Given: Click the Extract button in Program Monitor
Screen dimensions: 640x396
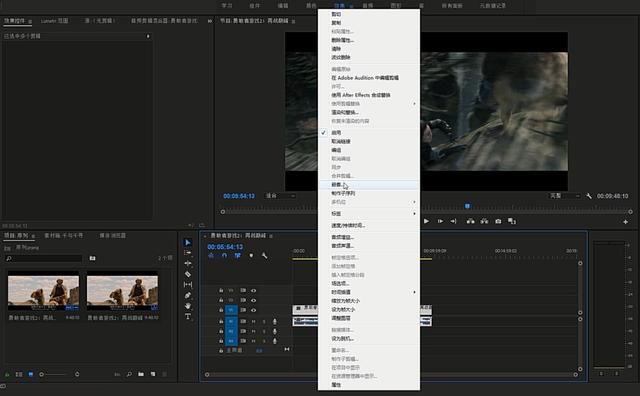Looking at the screenshot, I should (484, 221).
